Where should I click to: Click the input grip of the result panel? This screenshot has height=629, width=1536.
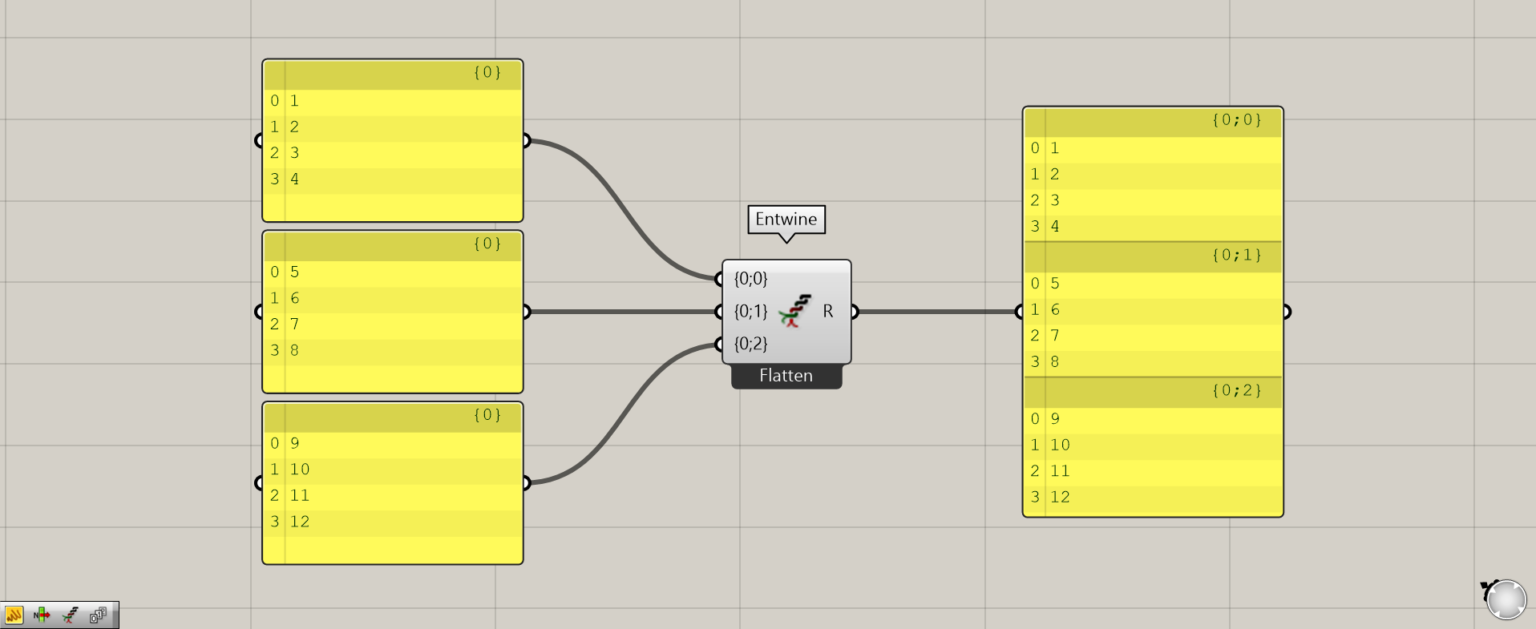coord(1021,312)
